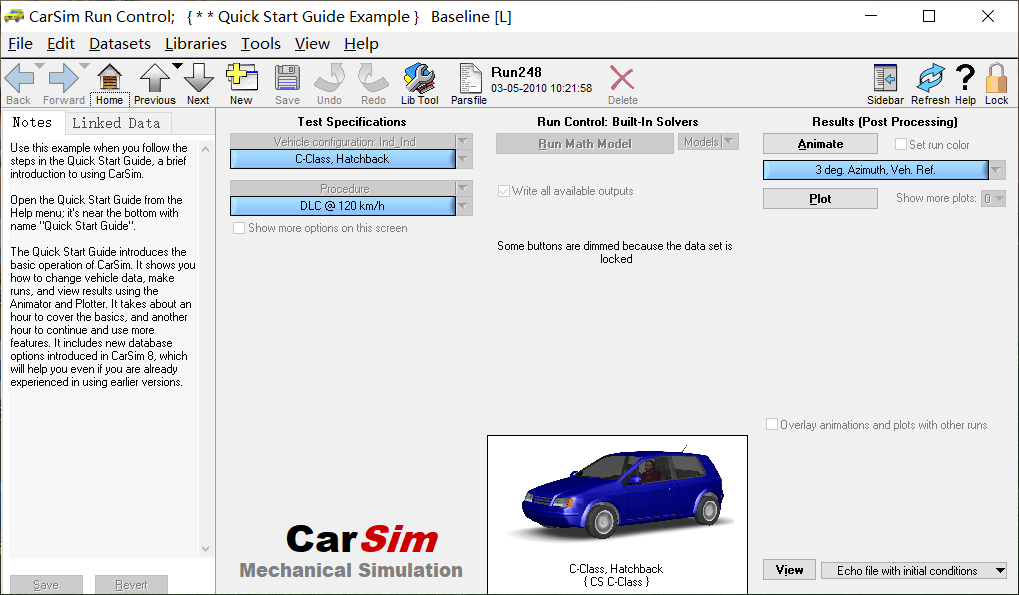Open the Procedure dropdown arrow

pyautogui.click(x=462, y=189)
